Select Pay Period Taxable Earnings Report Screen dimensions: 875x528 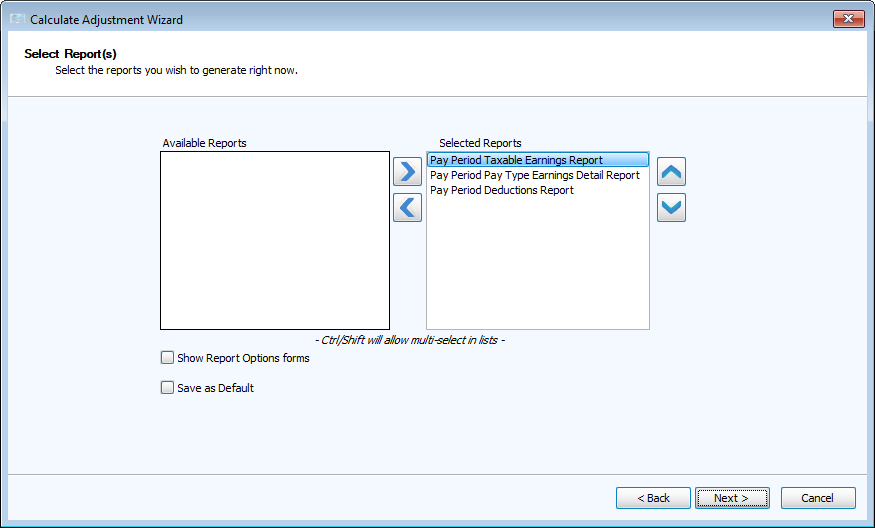(516, 160)
